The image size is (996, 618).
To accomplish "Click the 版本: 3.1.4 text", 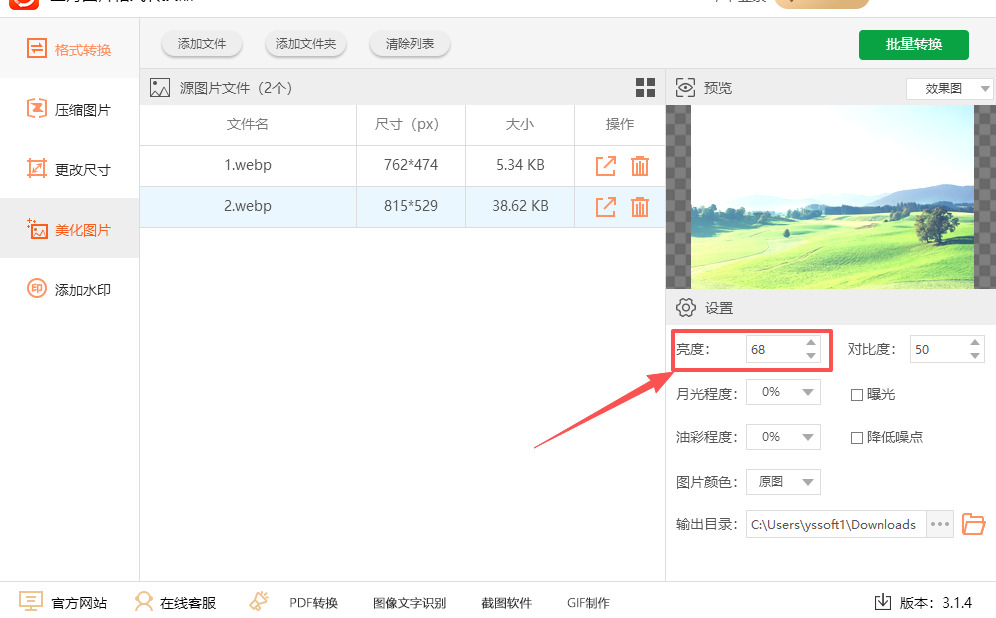I will [936, 603].
